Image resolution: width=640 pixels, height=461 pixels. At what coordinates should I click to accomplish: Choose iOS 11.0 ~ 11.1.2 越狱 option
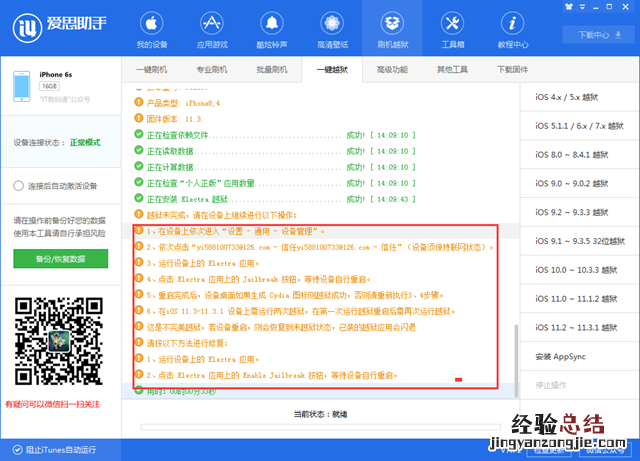pyautogui.click(x=580, y=298)
